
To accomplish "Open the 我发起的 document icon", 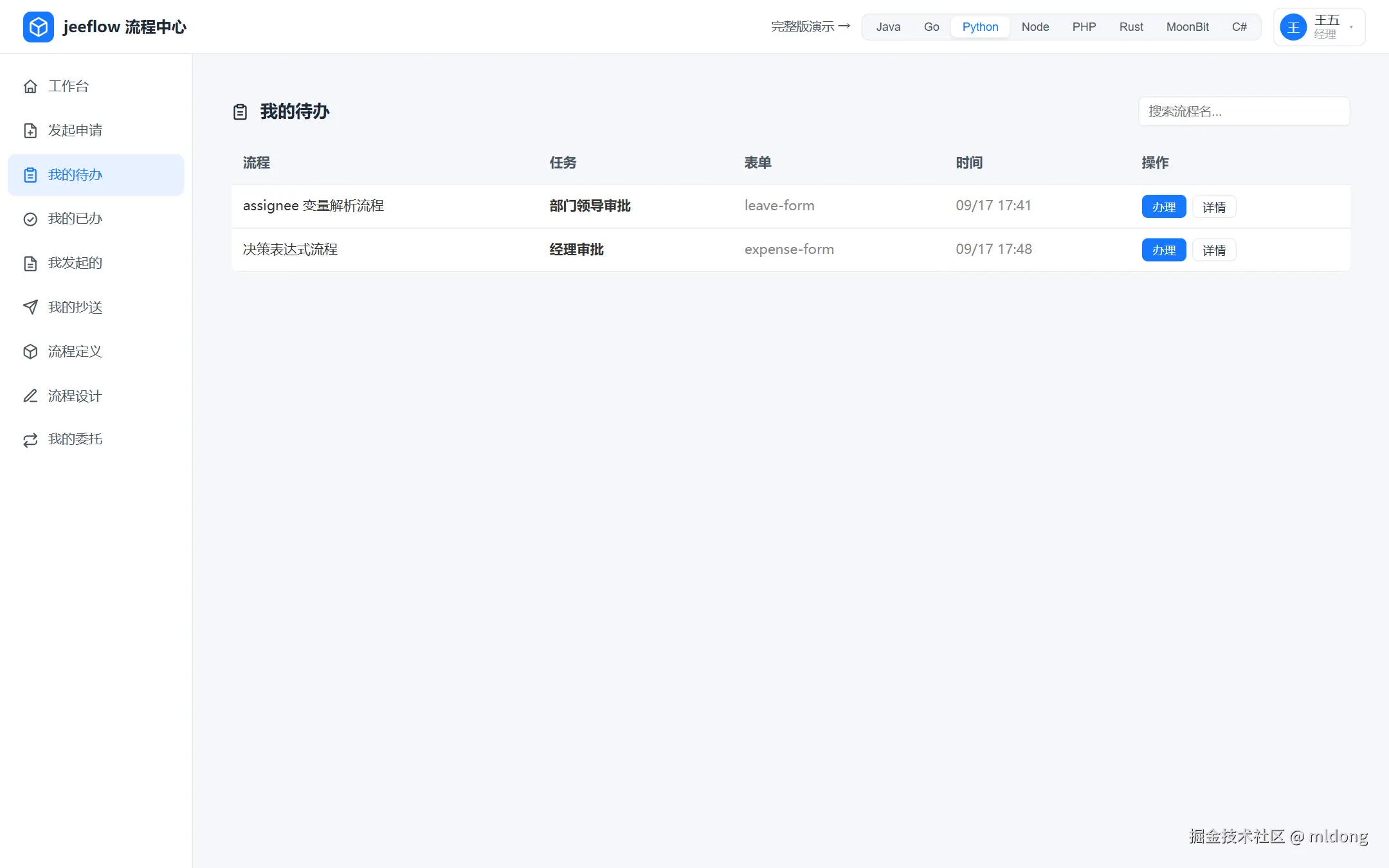I will click(30, 263).
